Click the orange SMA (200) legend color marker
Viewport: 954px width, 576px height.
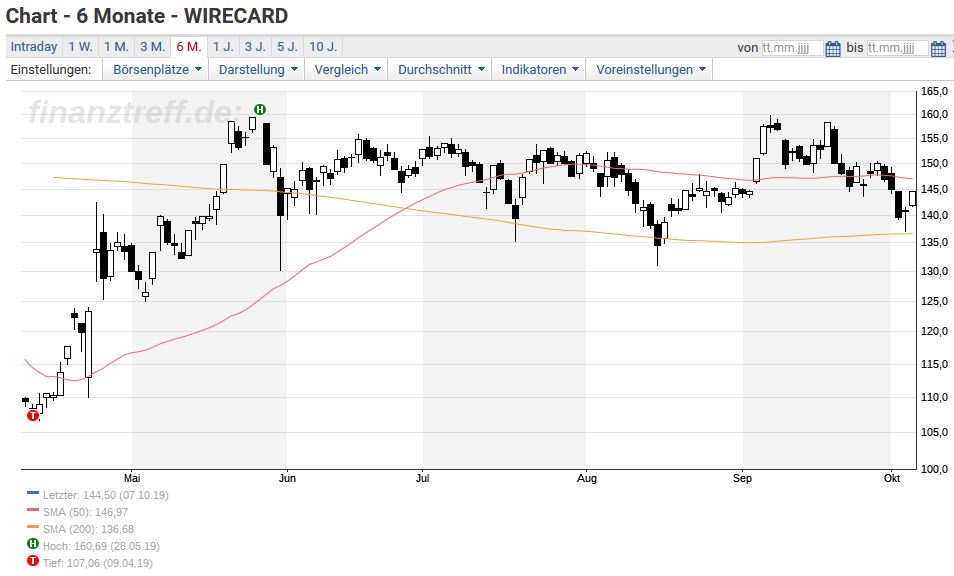[x=33, y=527]
